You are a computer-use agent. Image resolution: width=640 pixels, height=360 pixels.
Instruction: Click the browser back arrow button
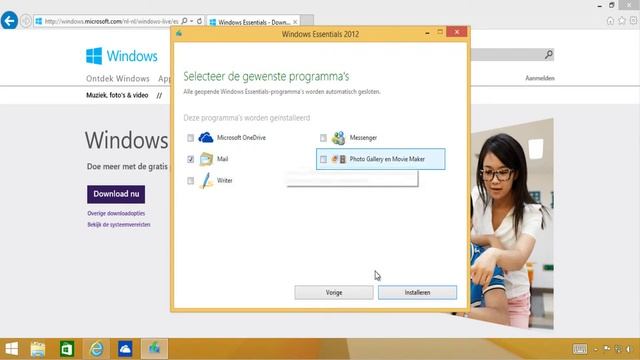pos(9,20)
